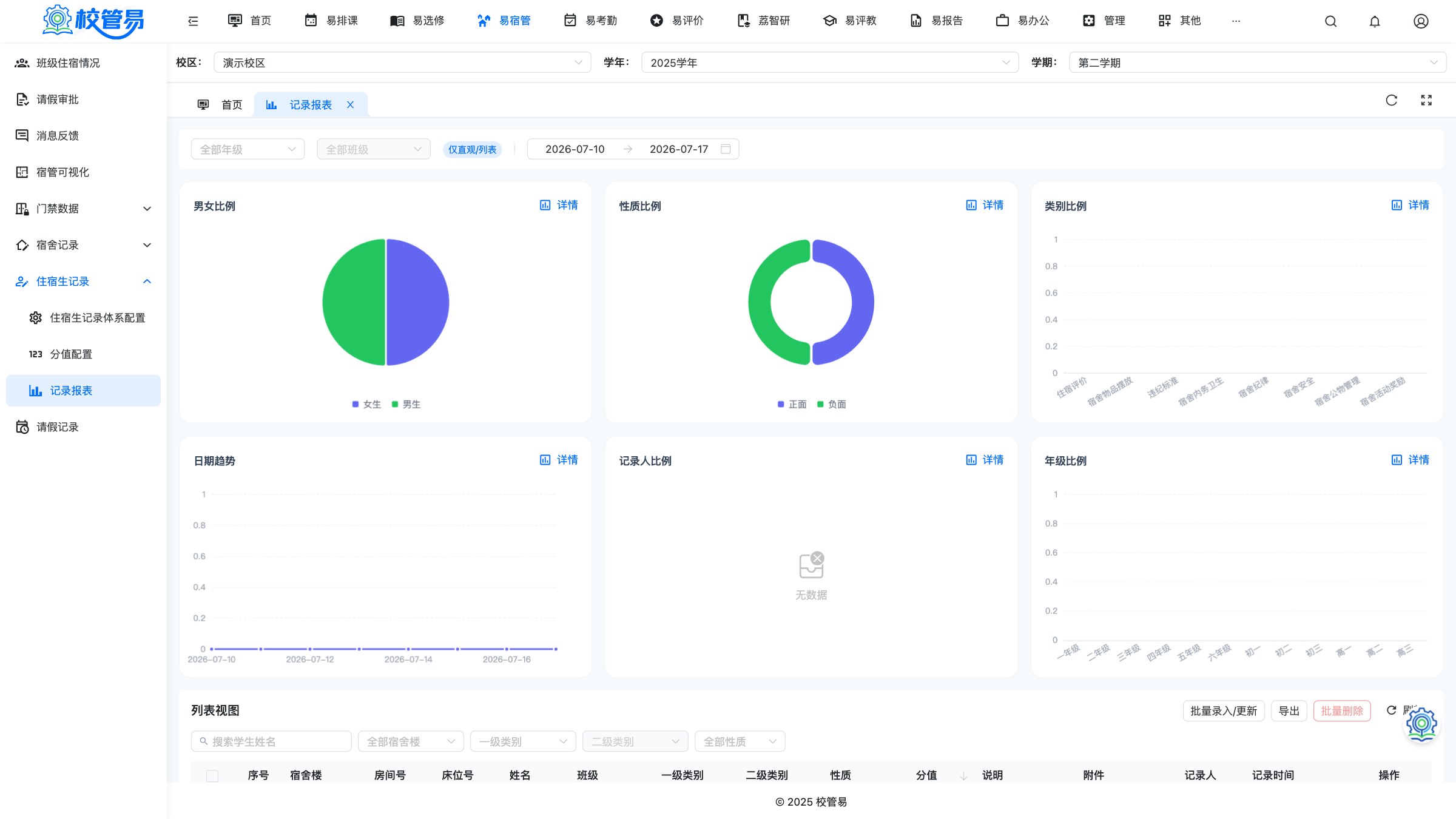
Task: View 详情 of 记录人比例 chart
Action: 985,460
